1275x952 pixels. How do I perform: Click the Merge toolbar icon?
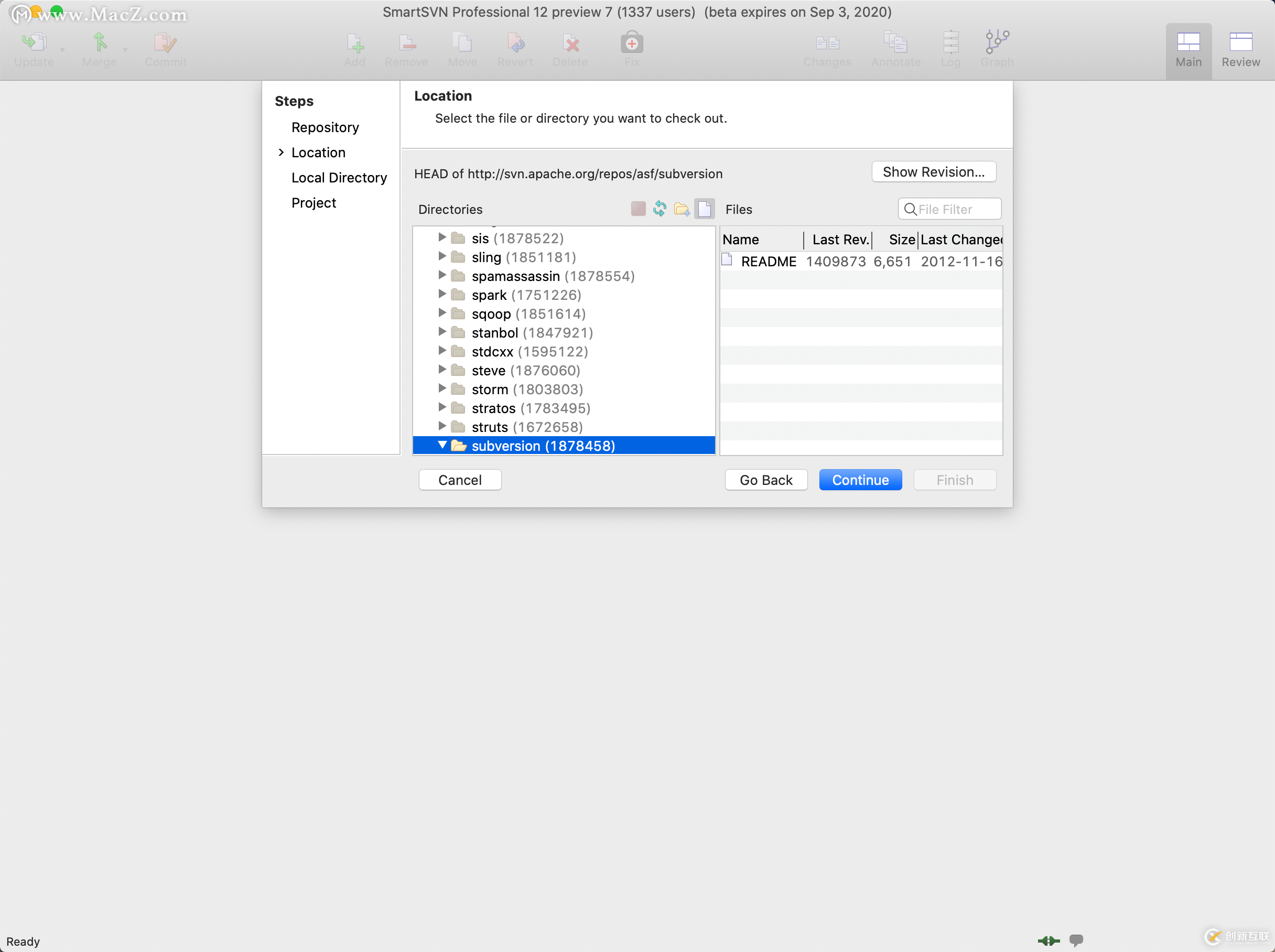(x=100, y=42)
